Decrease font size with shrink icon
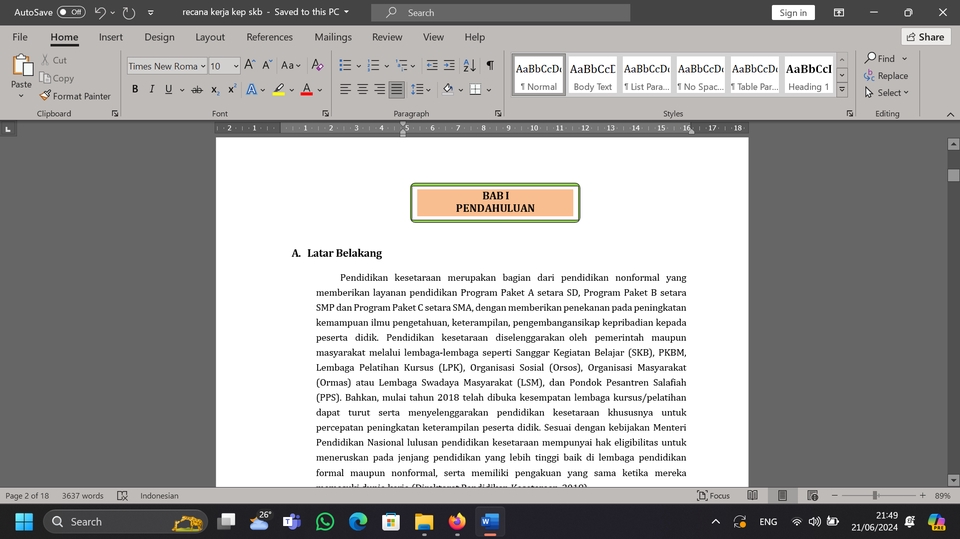The height and width of the screenshot is (539, 960). coord(267,65)
